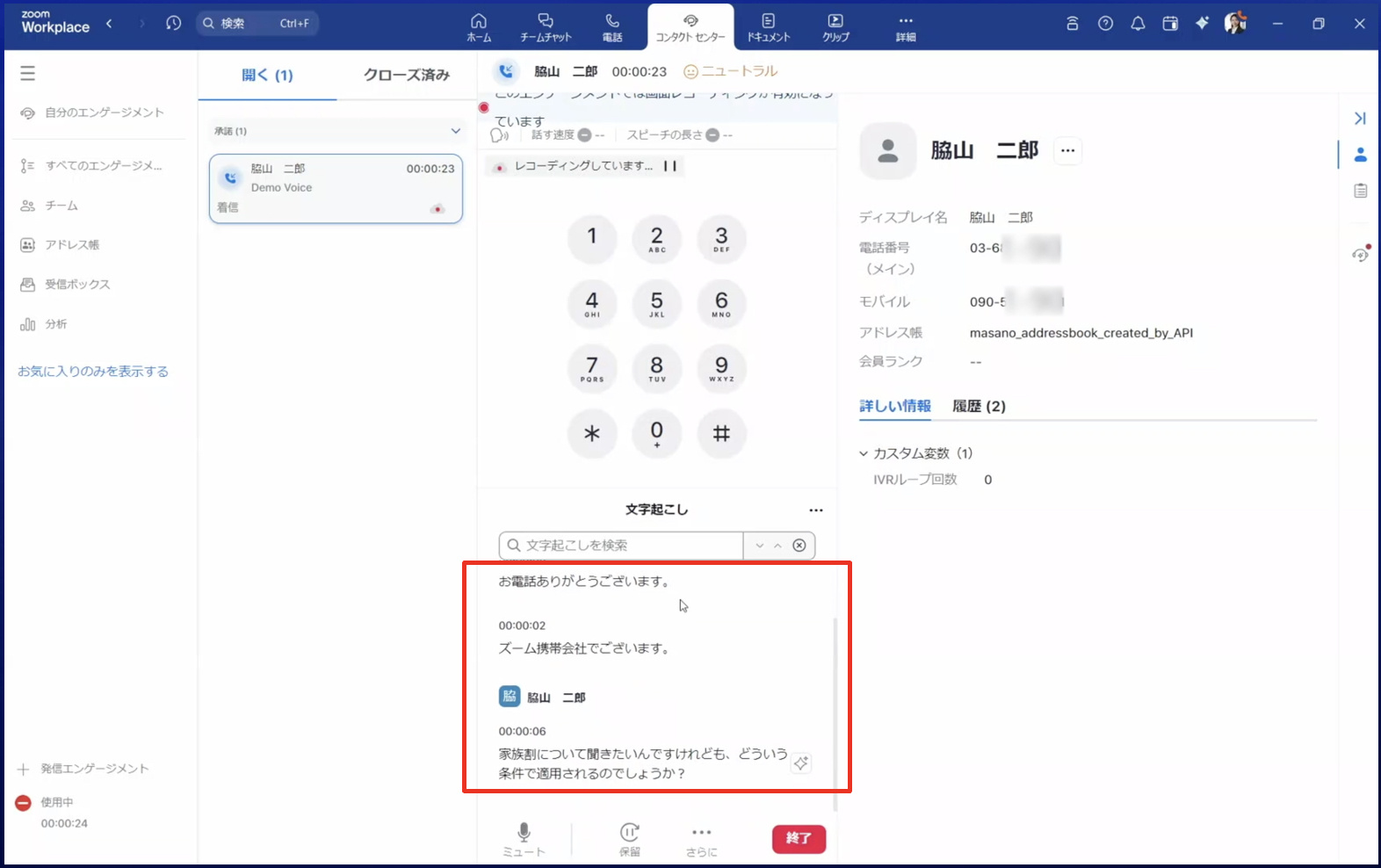Select the 詳しい情報 tab
1381x868 pixels.
(895, 406)
